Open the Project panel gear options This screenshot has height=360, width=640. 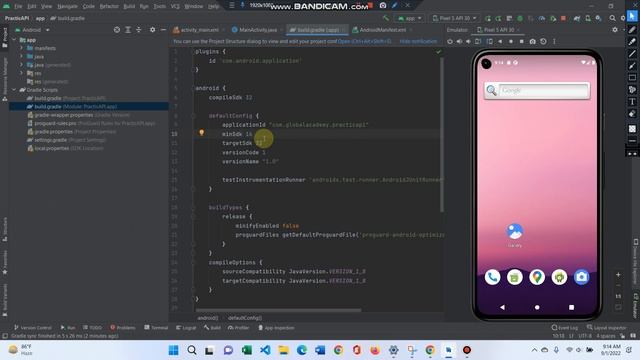pyautogui.click(x=152, y=30)
